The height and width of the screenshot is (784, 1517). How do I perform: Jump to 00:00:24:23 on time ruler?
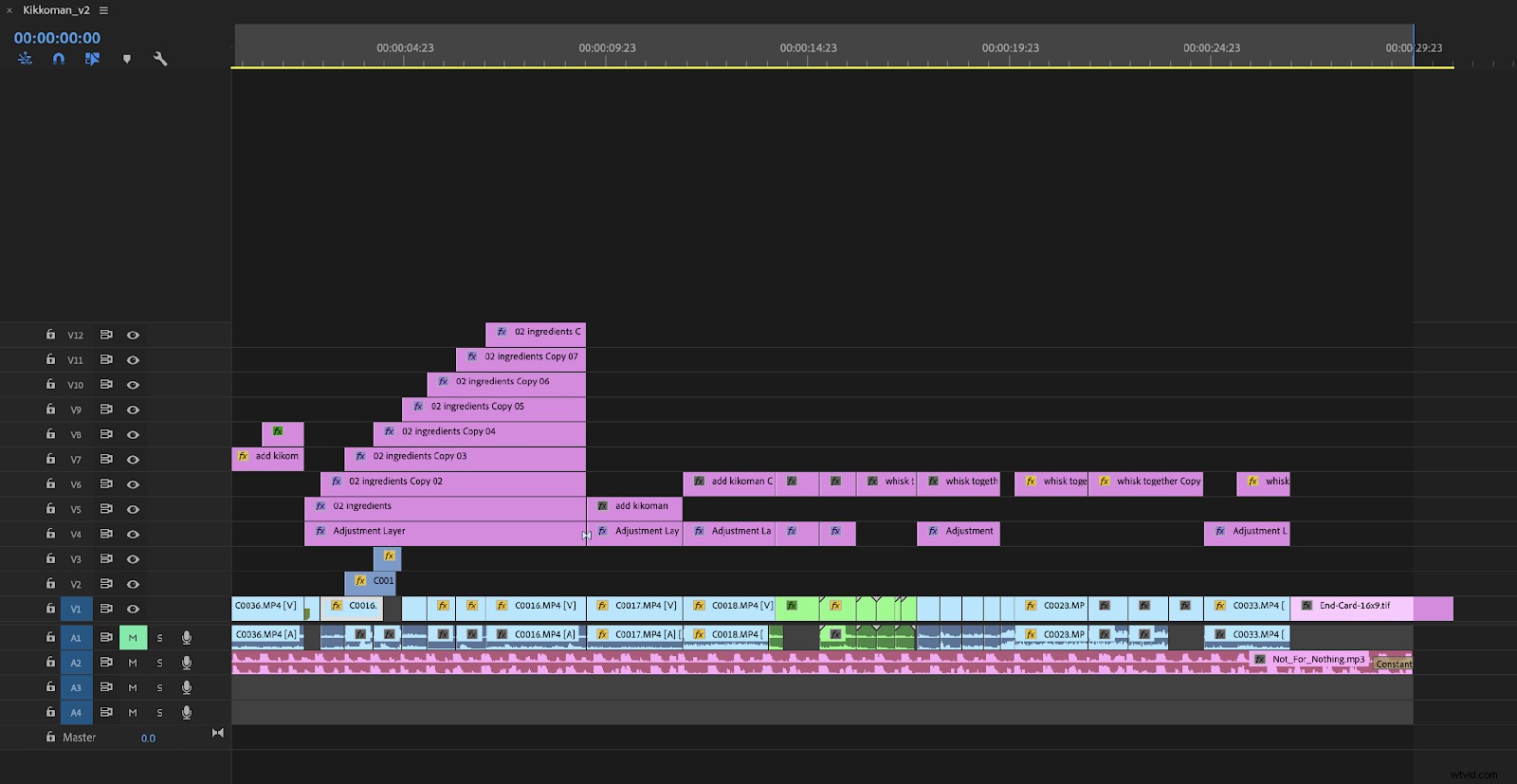point(1212,47)
